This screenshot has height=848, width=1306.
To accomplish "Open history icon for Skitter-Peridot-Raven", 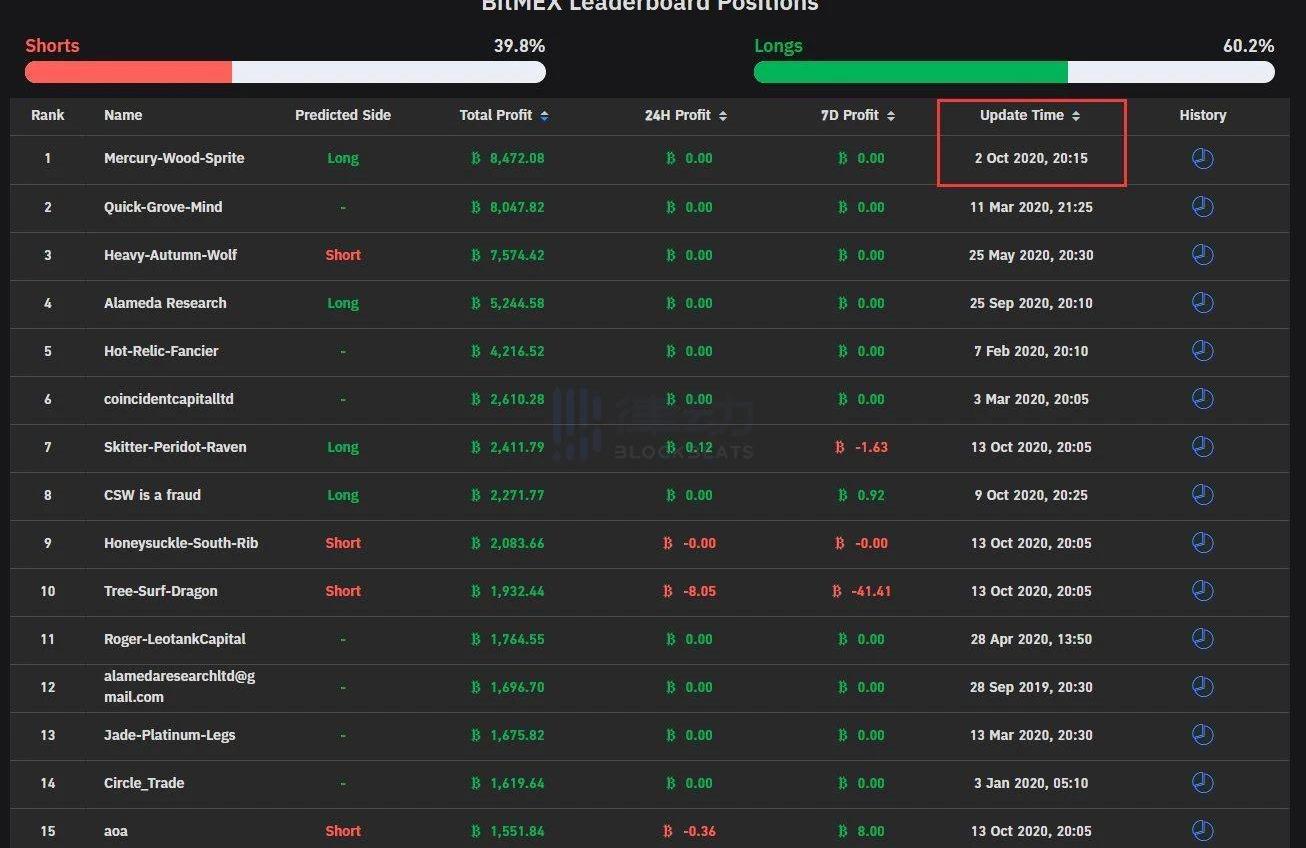I will point(1202,447).
